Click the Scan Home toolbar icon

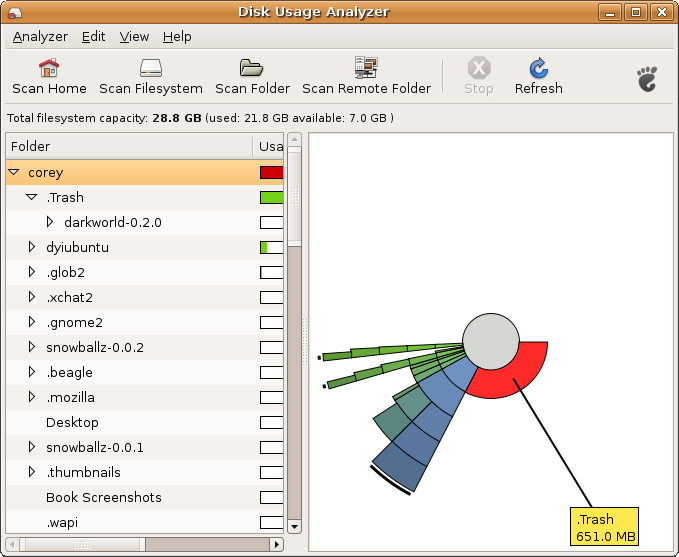49,69
